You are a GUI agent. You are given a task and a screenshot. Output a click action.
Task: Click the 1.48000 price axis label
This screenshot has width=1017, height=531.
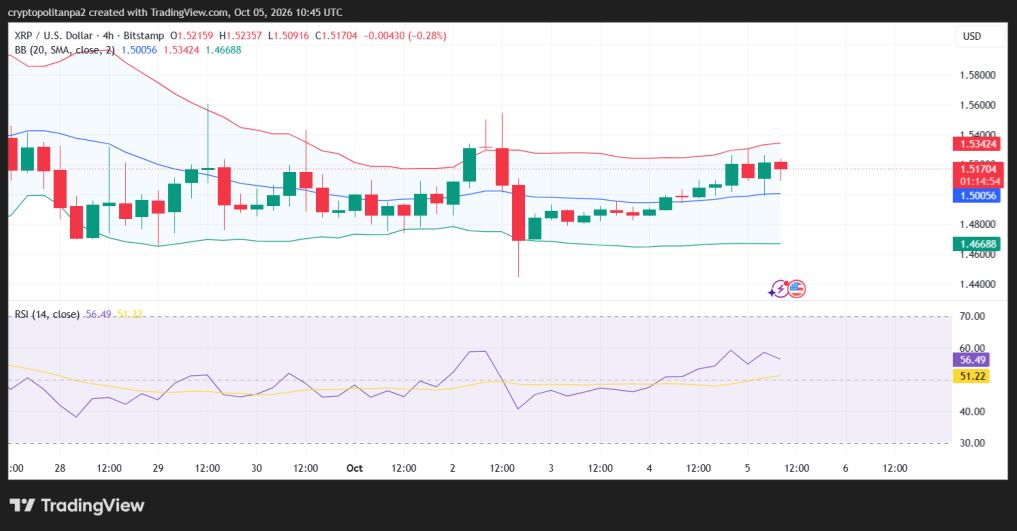pos(977,224)
